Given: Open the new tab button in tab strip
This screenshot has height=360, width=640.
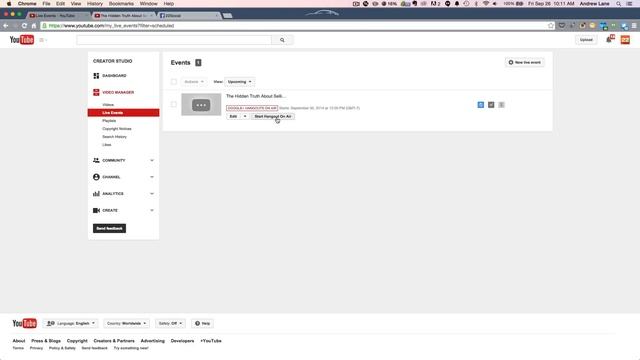Looking at the screenshot, I should tap(228, 16).
